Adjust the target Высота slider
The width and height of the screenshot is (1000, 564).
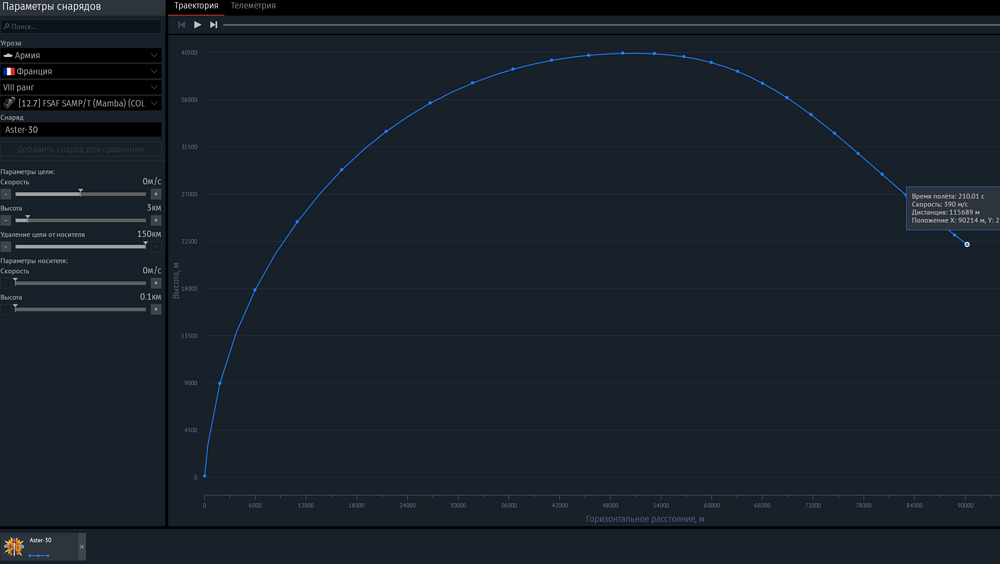80,220
